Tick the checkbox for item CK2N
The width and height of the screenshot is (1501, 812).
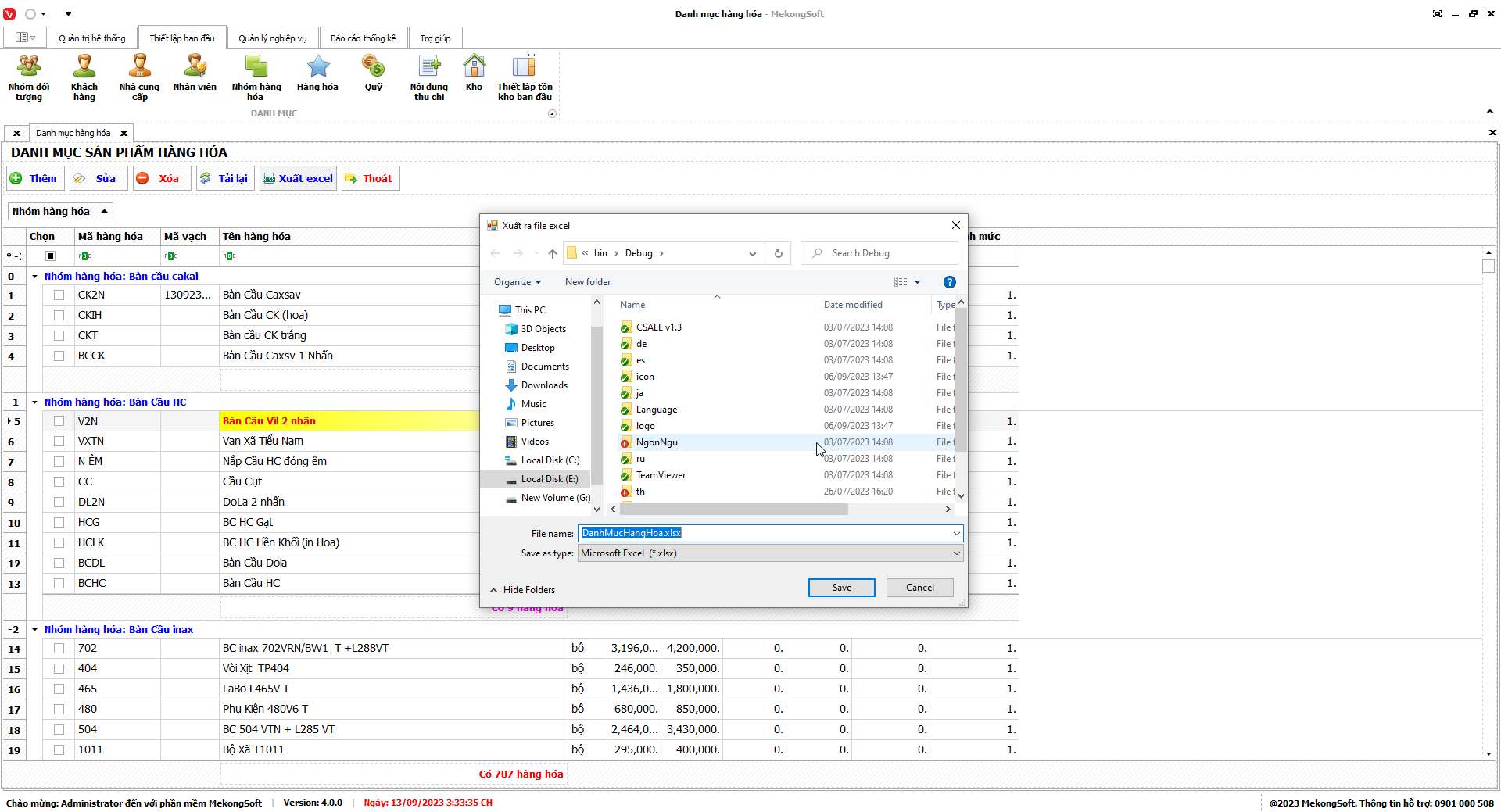click(x=59, y=295)
